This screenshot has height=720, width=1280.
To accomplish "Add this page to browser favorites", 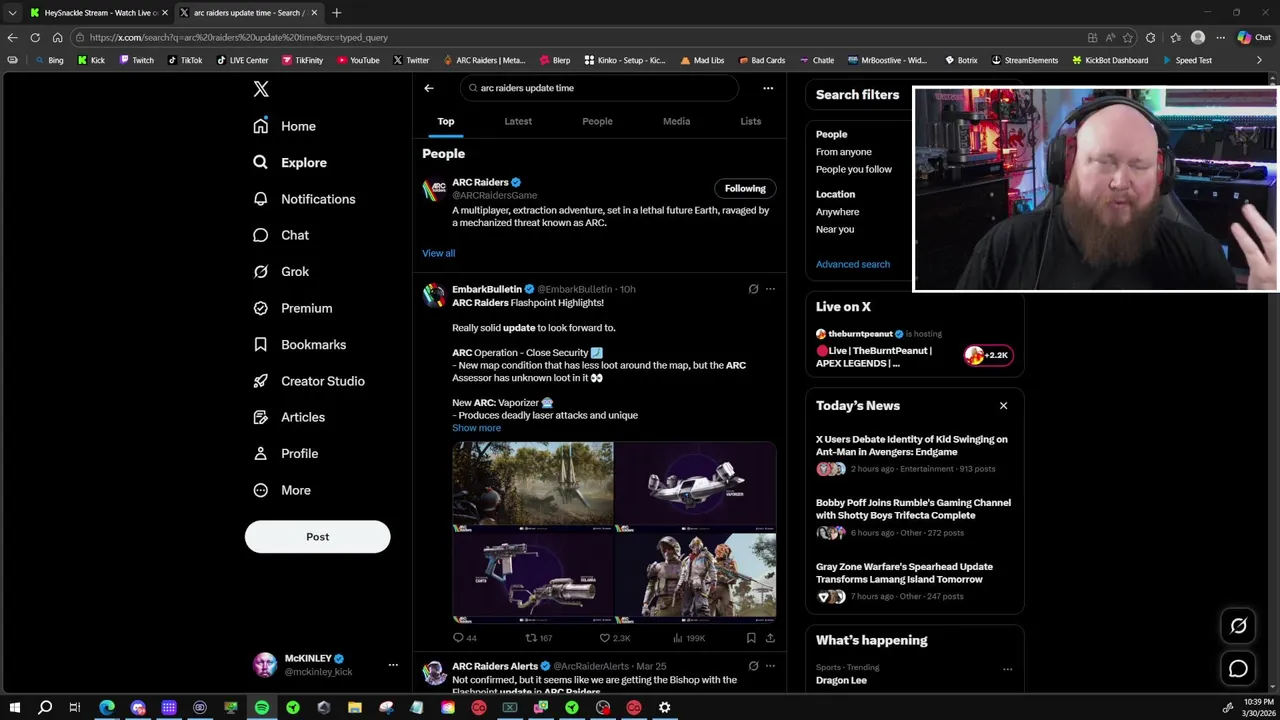I will click(1127, 37).
